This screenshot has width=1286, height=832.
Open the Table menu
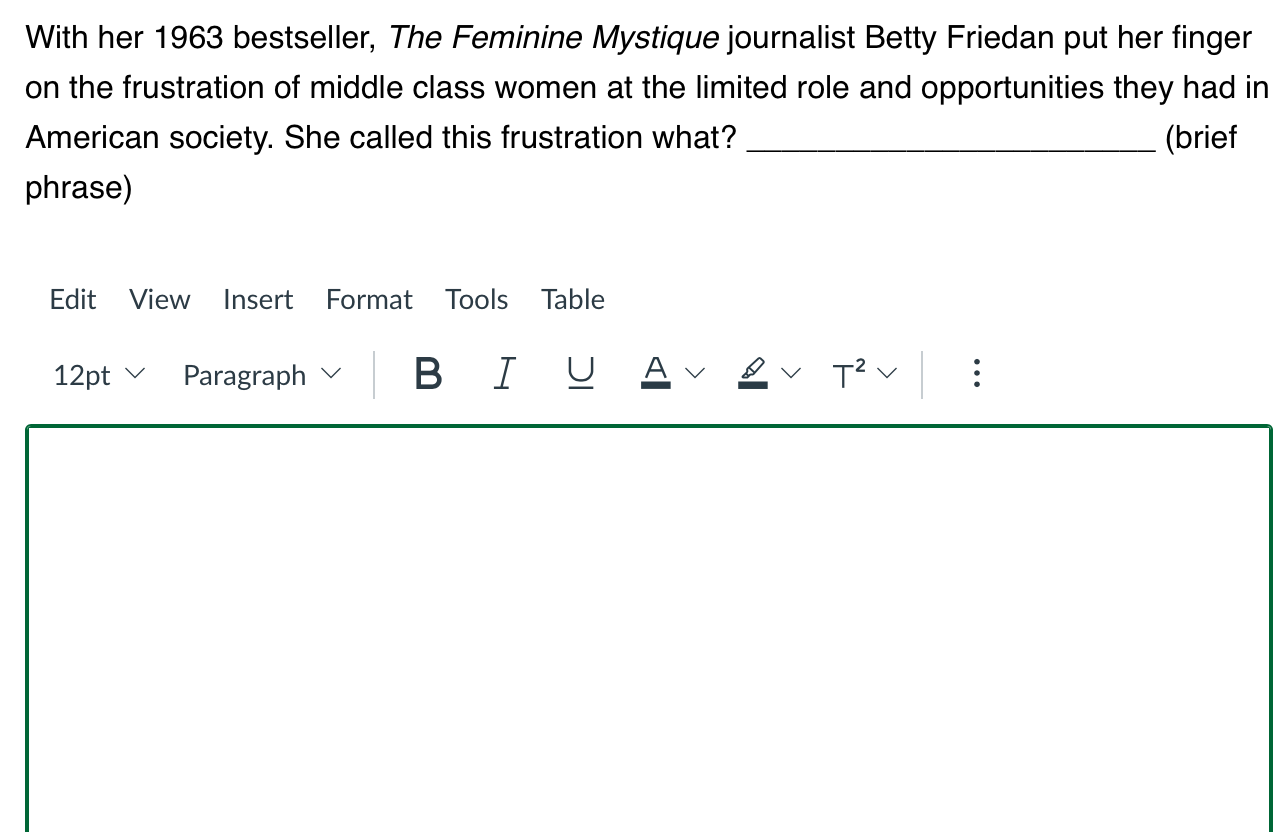[572, 299]
